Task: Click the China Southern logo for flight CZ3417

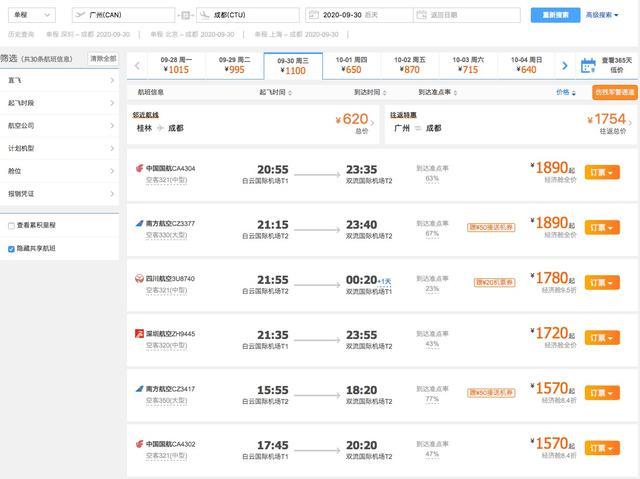Action: tap(139, 388)
